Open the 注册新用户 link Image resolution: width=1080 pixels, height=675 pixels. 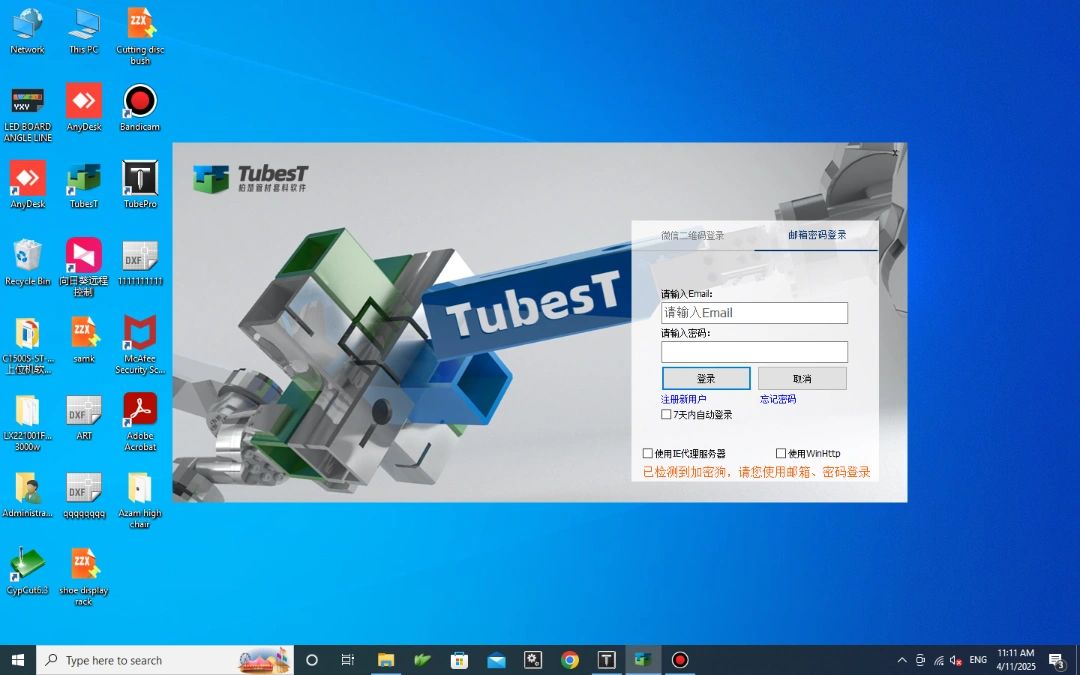[x=683, y=399]
